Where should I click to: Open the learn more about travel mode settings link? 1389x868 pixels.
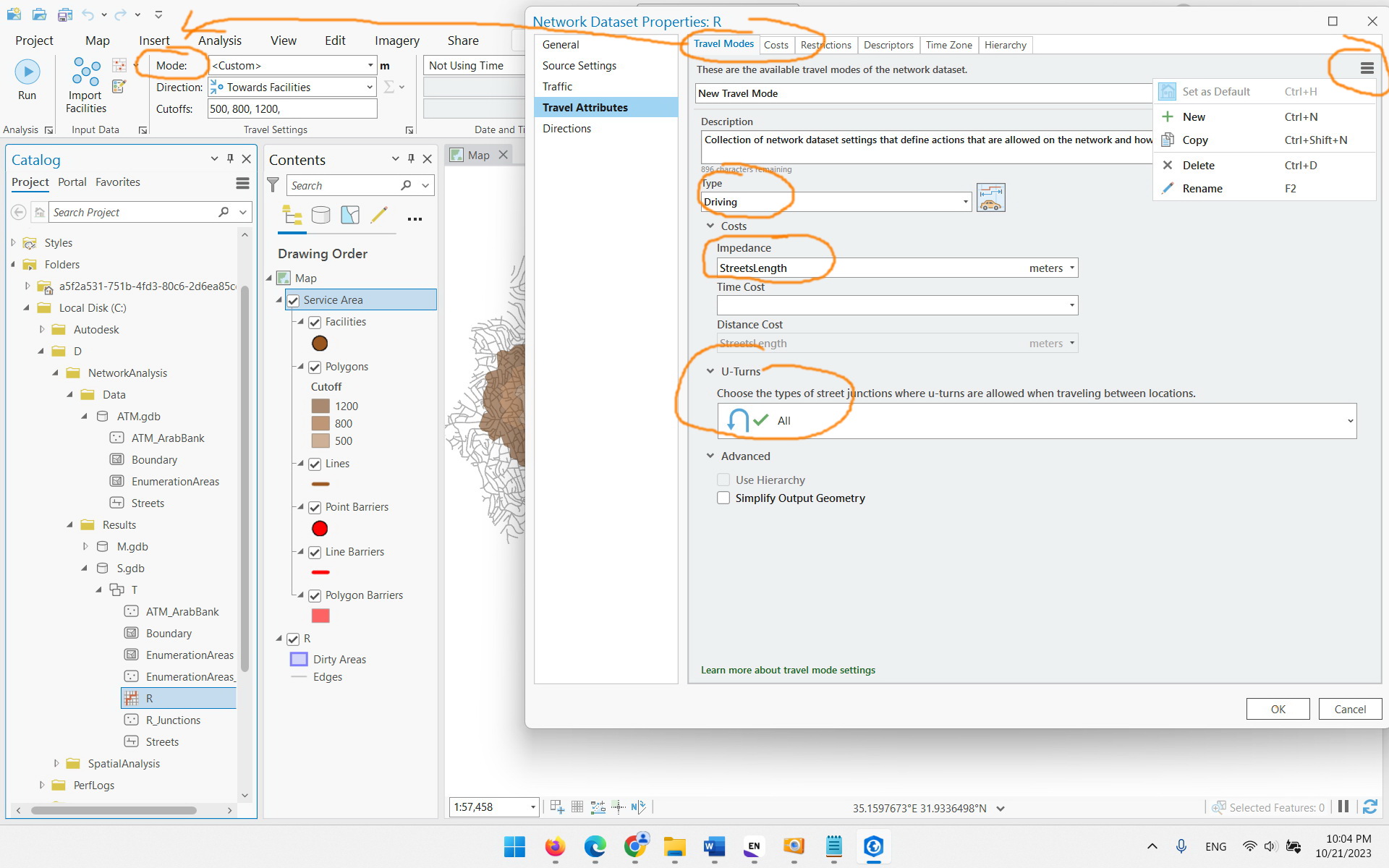[x=787, y=670]
